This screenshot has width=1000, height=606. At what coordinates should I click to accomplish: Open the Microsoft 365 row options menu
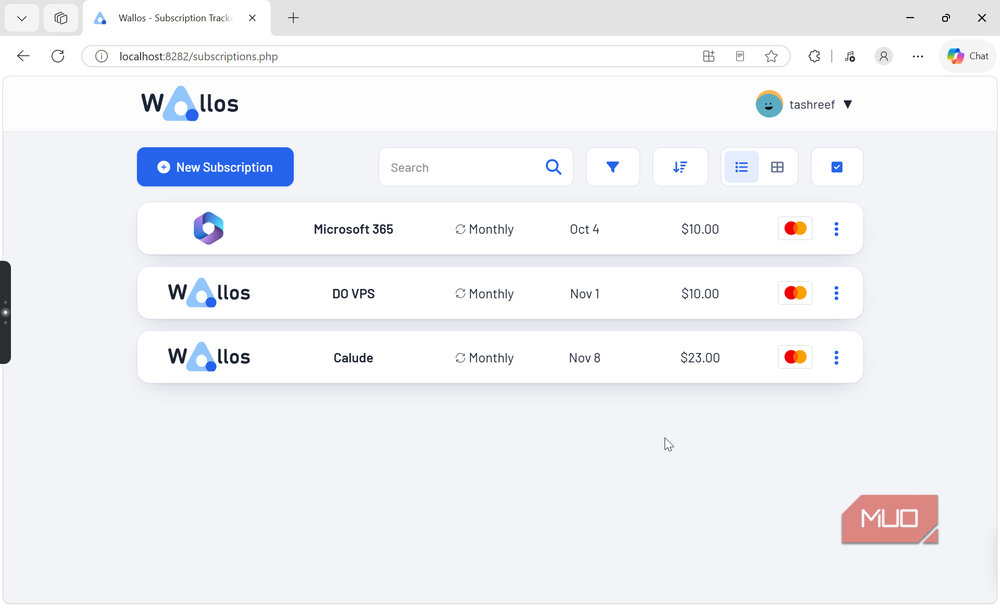[836, 229]
